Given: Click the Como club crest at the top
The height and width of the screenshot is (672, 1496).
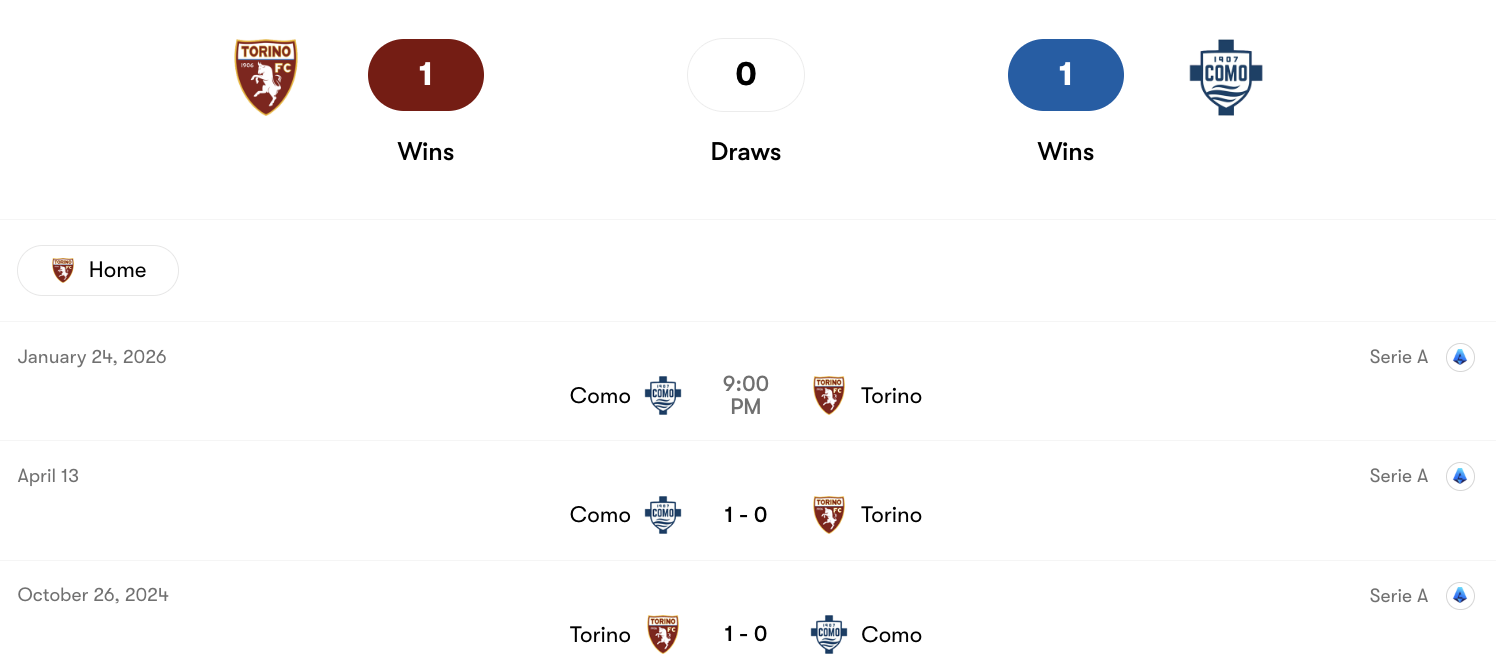Looking at the screenshot, I should 1226,75.
